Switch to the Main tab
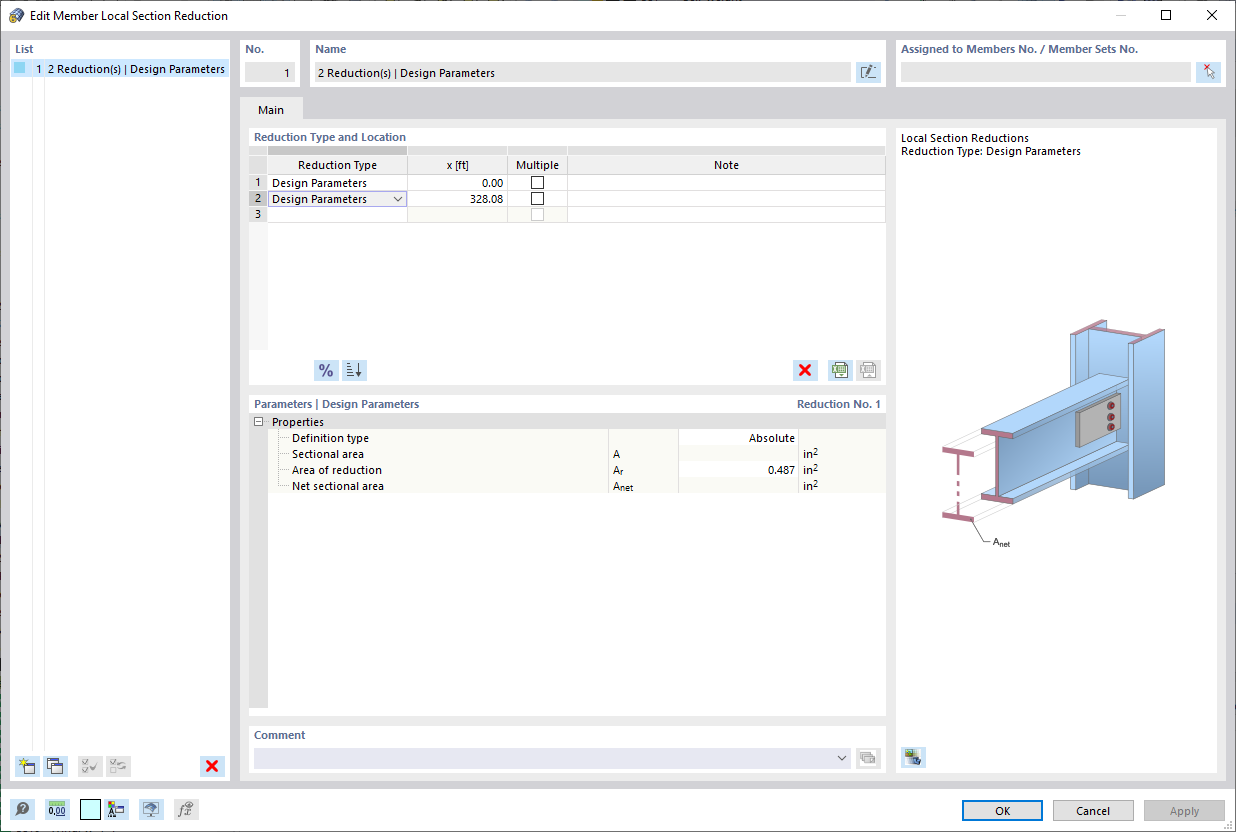This screenshot has width=1236, height=832. tap(271, 110)
